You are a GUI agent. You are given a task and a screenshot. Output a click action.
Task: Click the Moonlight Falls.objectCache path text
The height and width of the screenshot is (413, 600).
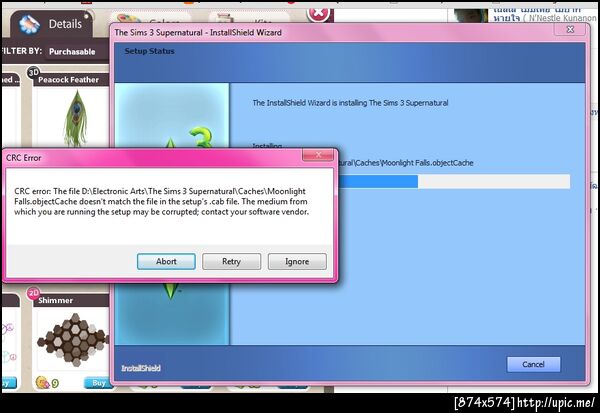[x=406, y=163]
